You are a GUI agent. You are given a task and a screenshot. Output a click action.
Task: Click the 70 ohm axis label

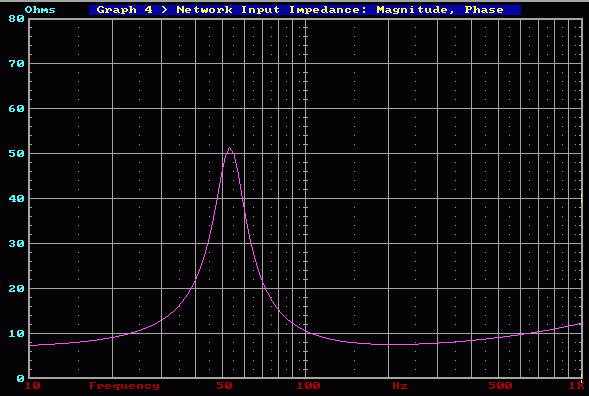17,63
